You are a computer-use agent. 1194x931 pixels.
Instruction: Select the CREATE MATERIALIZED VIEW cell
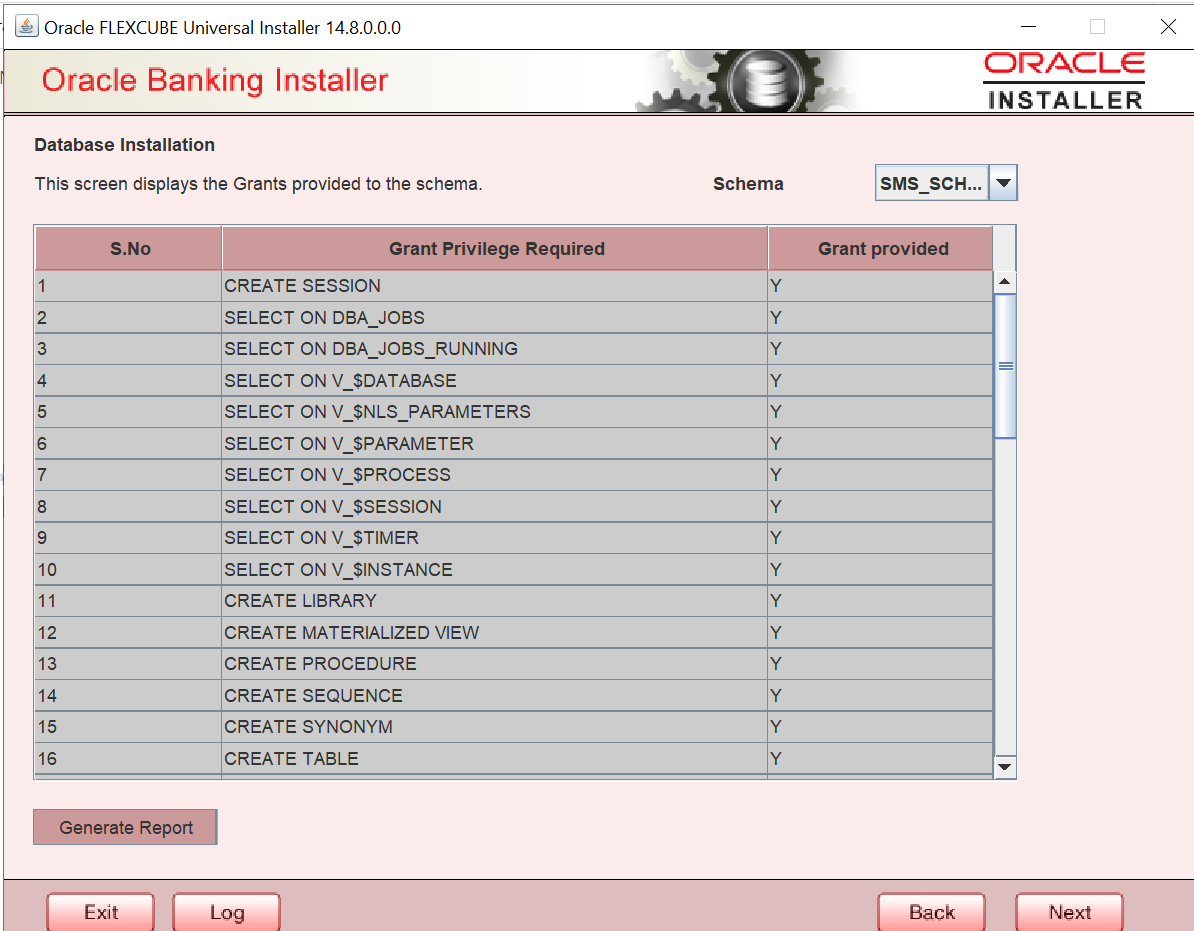(x=495, y=633)
